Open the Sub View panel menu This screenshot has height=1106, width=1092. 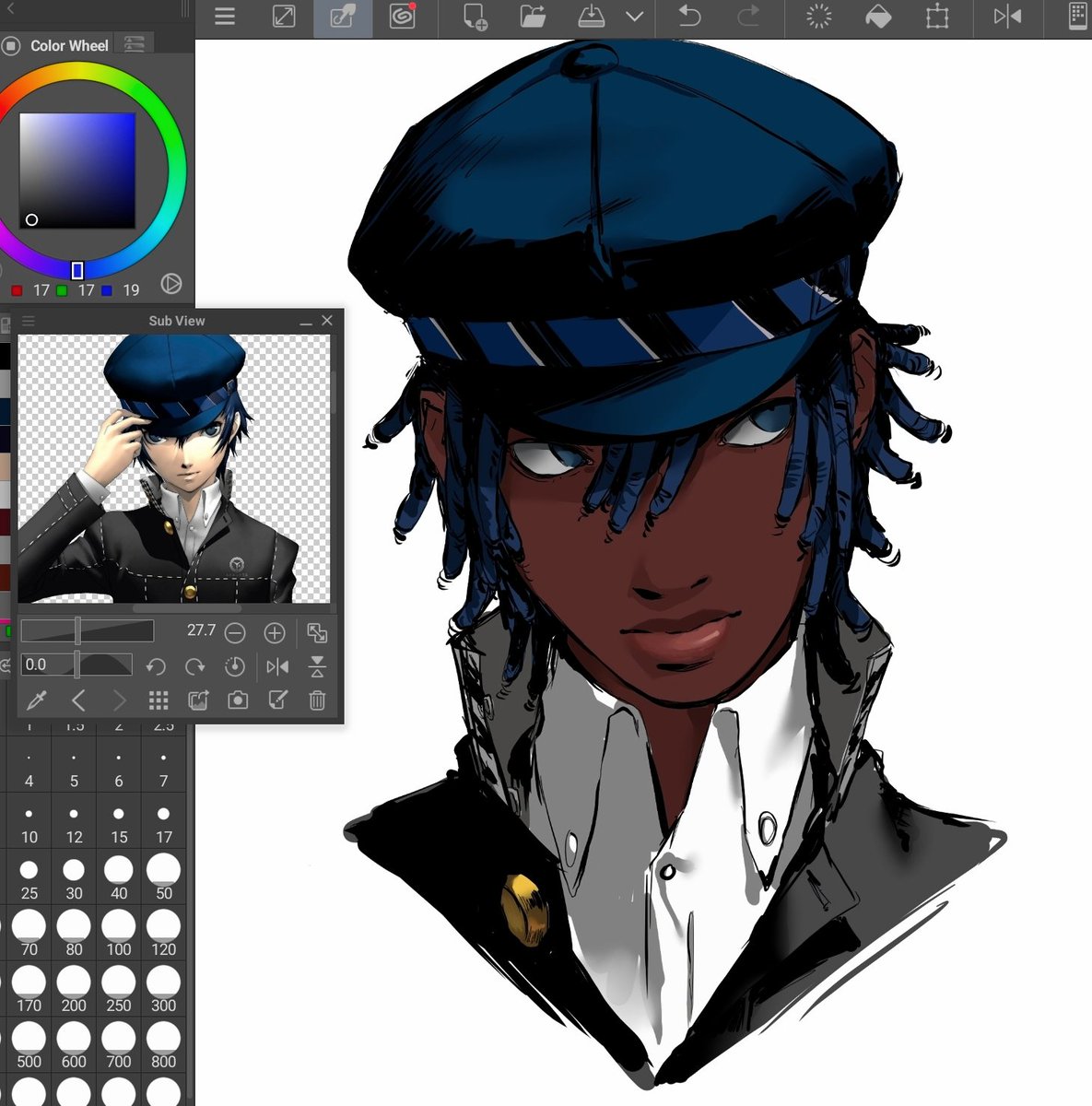click(x=29, y=321)
